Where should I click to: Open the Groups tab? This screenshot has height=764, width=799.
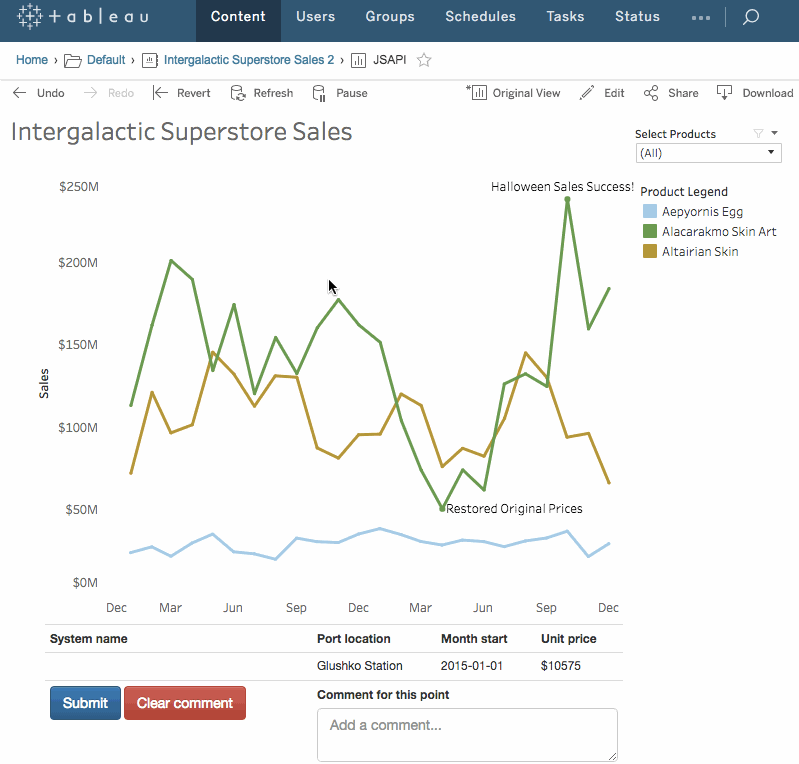[x=390, y=17]
